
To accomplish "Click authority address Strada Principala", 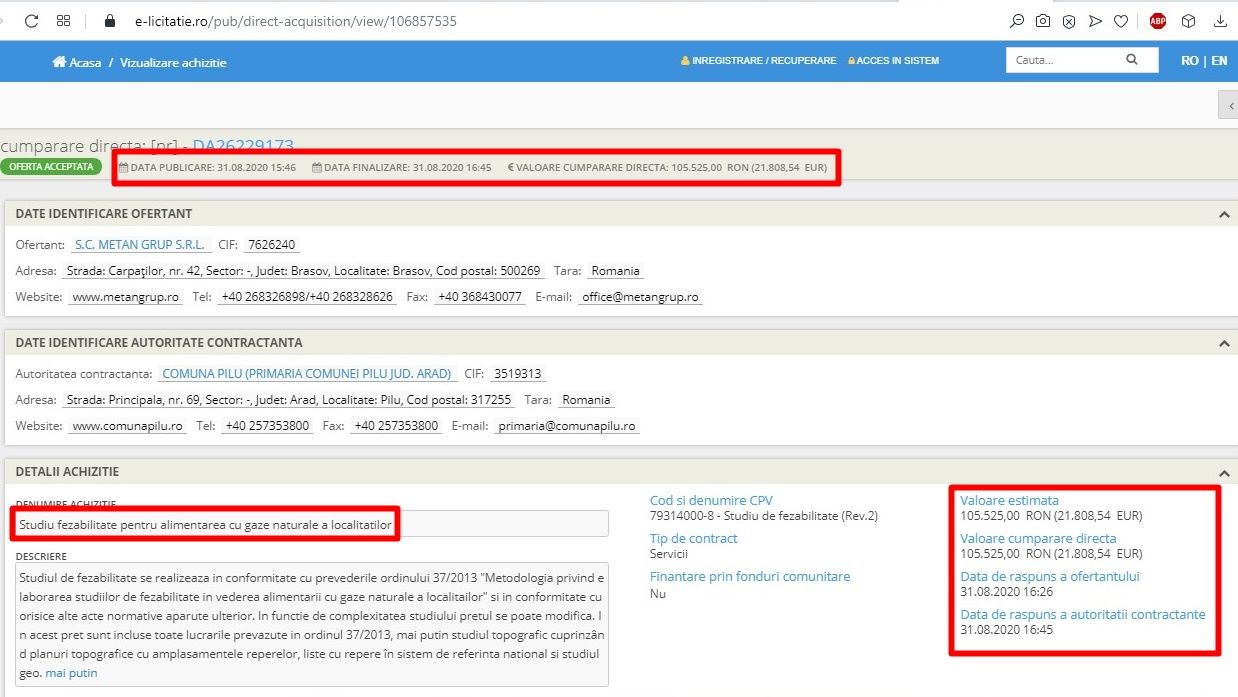I will (288, 400).
